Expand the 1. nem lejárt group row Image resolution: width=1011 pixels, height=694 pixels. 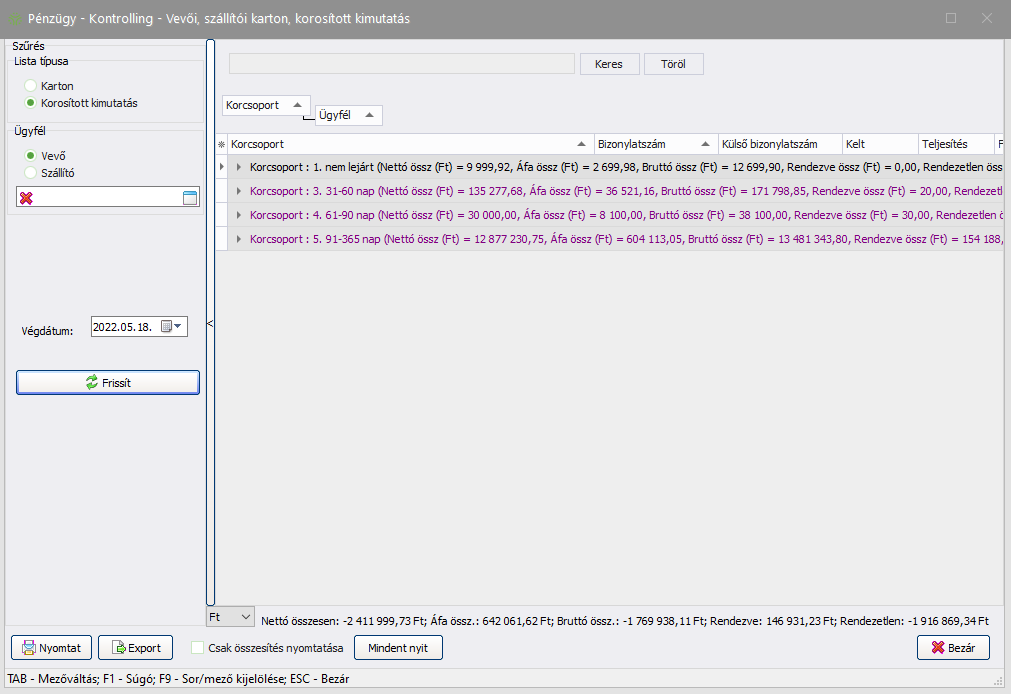pyautogui.click(x=239, y=166)
